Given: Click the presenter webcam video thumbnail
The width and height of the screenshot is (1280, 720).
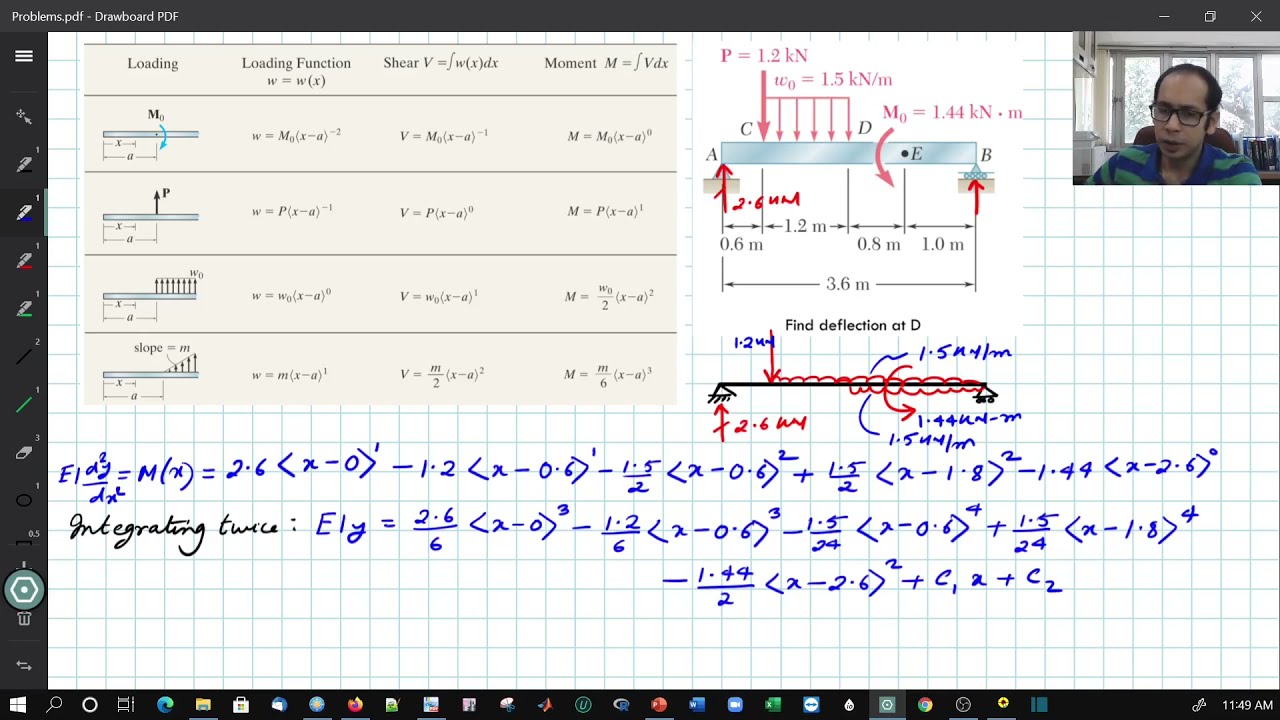Looking at the screenshot, I should coord(1176,108).
